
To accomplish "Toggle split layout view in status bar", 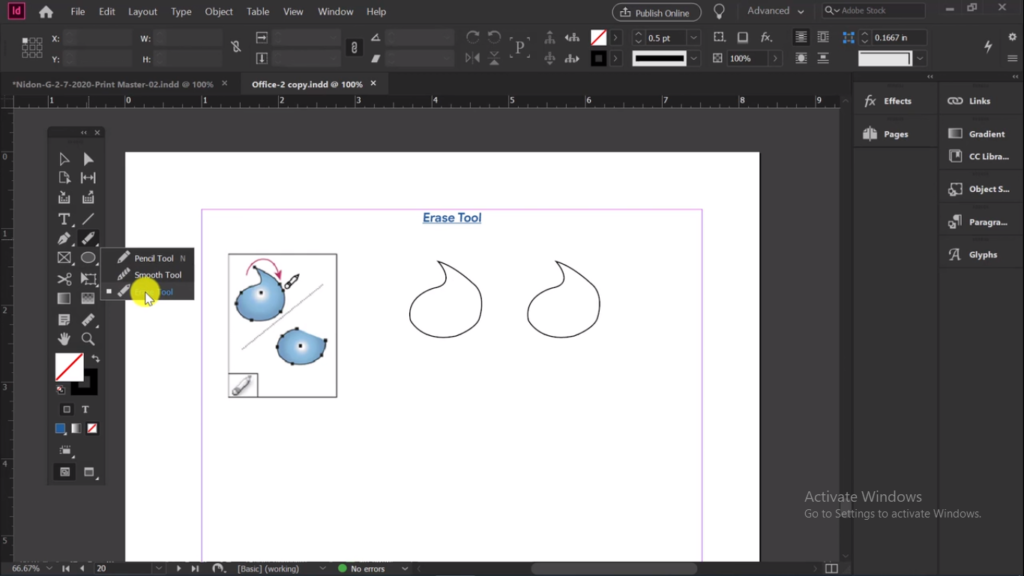I will click(x=831, y=569).
